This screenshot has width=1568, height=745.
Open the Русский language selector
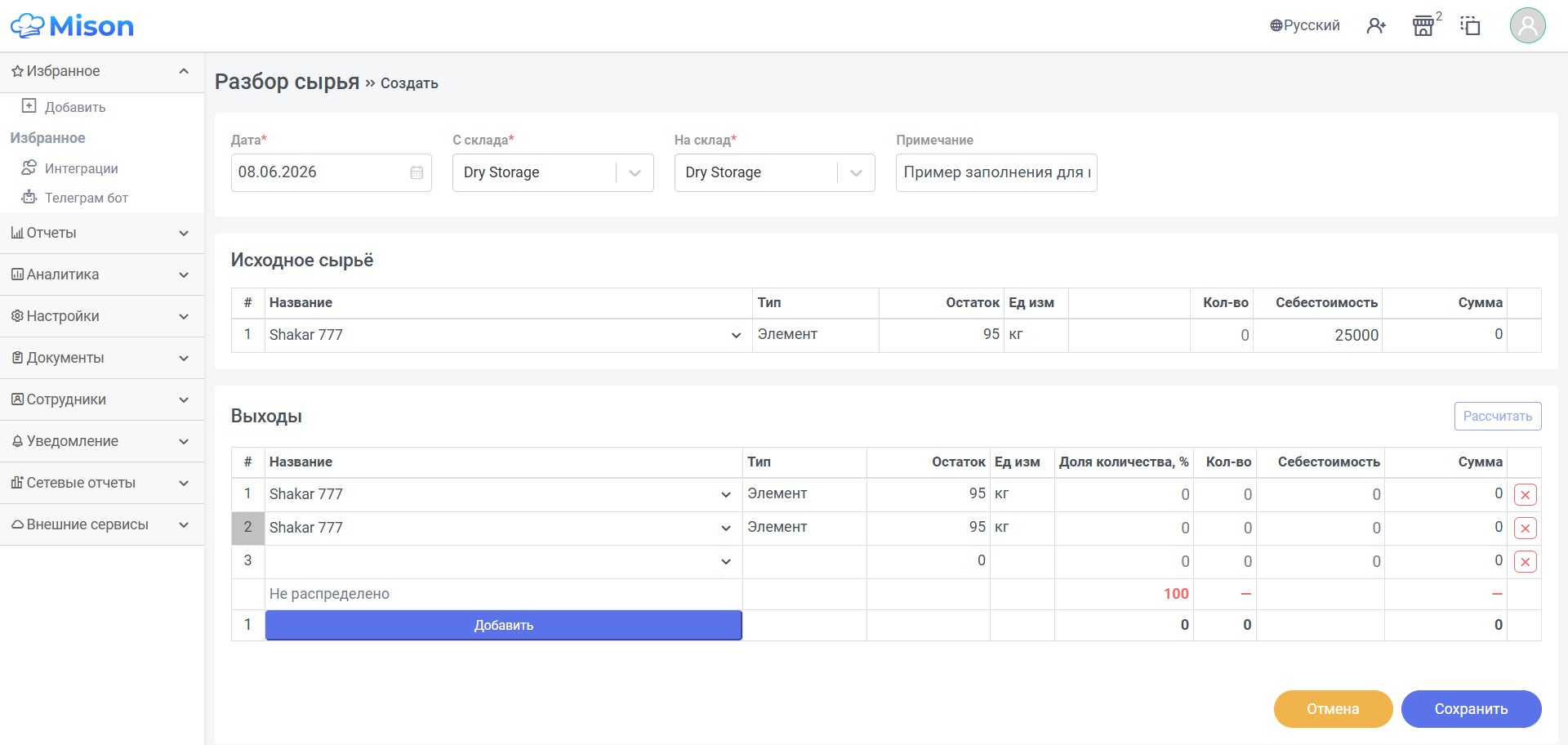tap(1305, 25)
